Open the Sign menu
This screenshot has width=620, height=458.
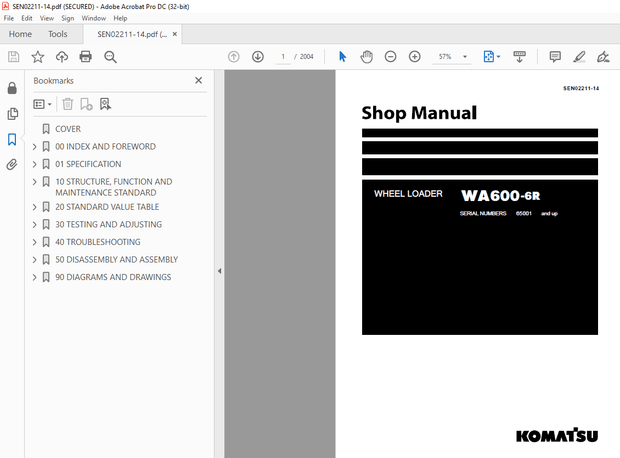coord(68,18)
